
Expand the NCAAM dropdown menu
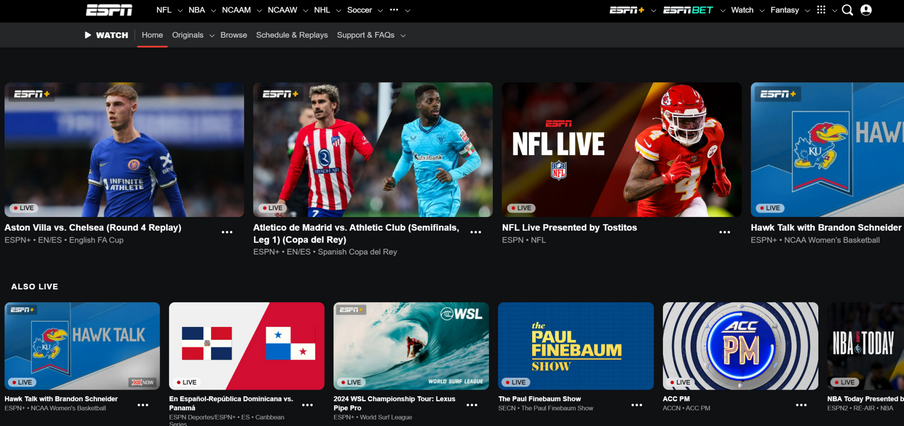[259, 10]
